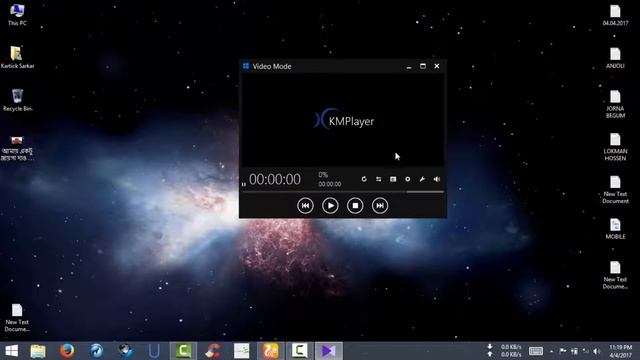Image resolution: width=640 pixels, height=360 pixels.
Task: Click the KMPlayer logo in the video area
Action: point(343,119)
